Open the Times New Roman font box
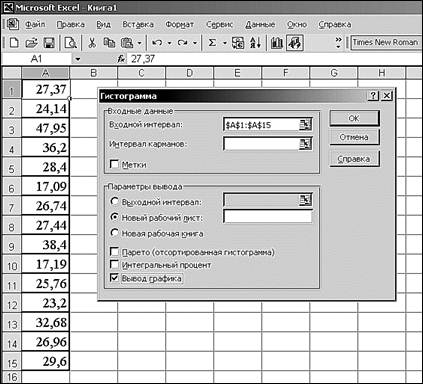Screen dimensions: 423x384 coord(386,43)
